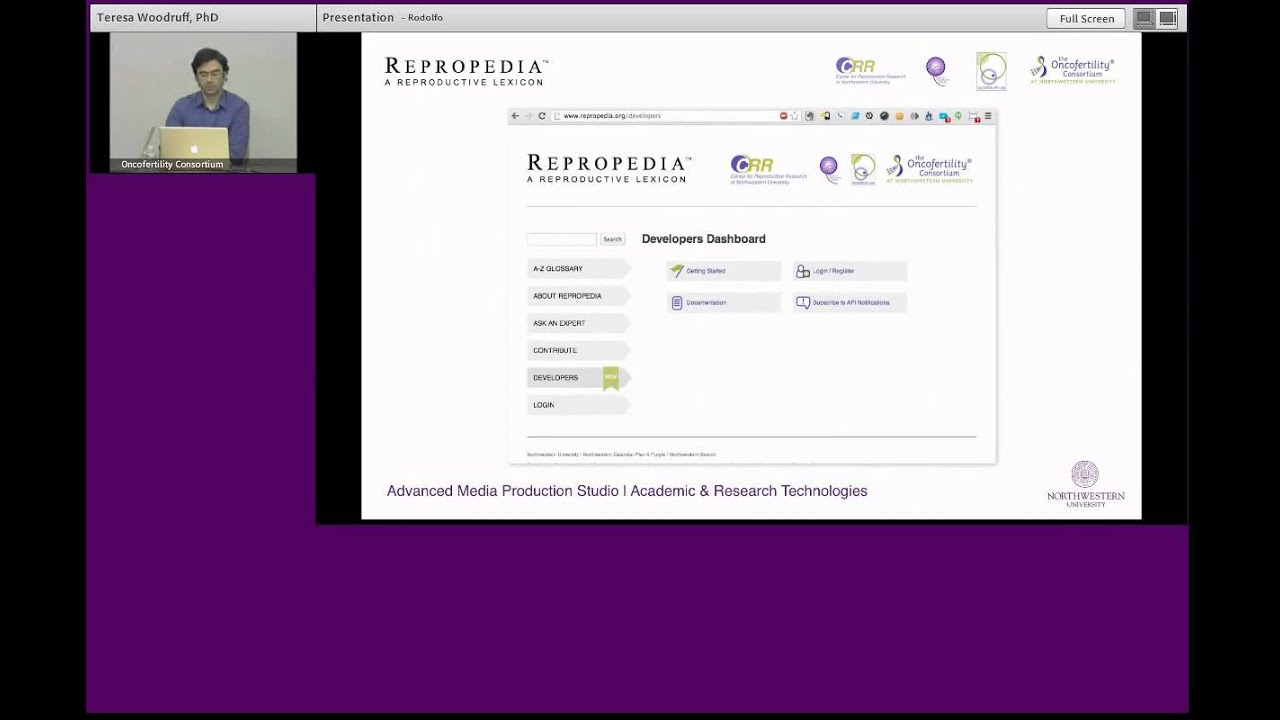Viewport: 1280px width, 720px height.
Task: Click the Presentation panel title
Action: 358,17
